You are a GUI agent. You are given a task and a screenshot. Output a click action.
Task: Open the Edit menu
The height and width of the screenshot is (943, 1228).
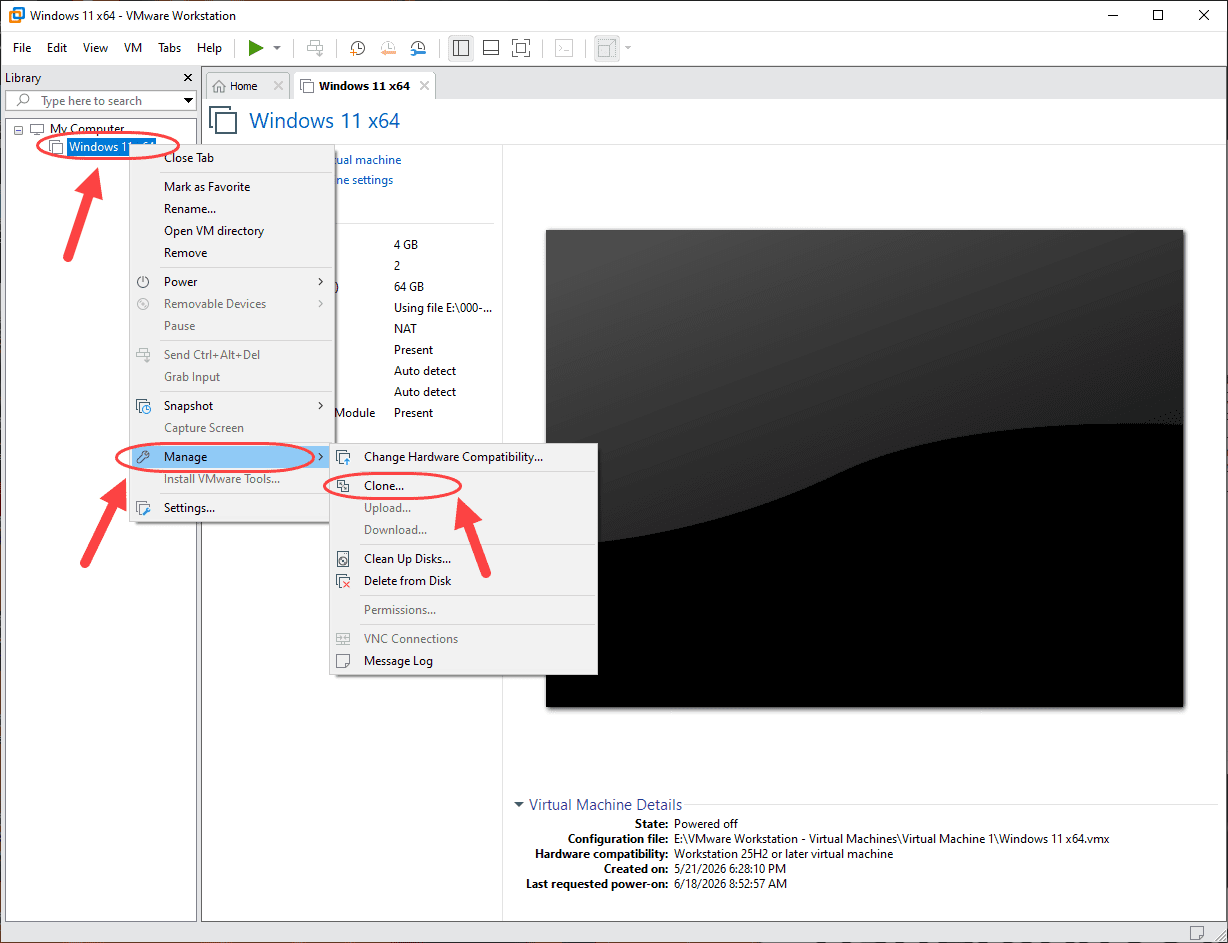click(x=57, y=48)
